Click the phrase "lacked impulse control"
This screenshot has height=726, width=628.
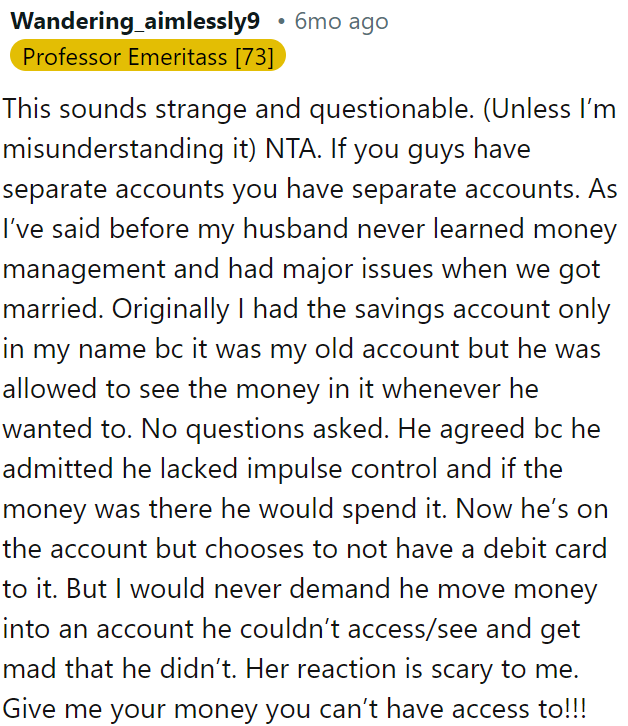click(x=299, y=469)
